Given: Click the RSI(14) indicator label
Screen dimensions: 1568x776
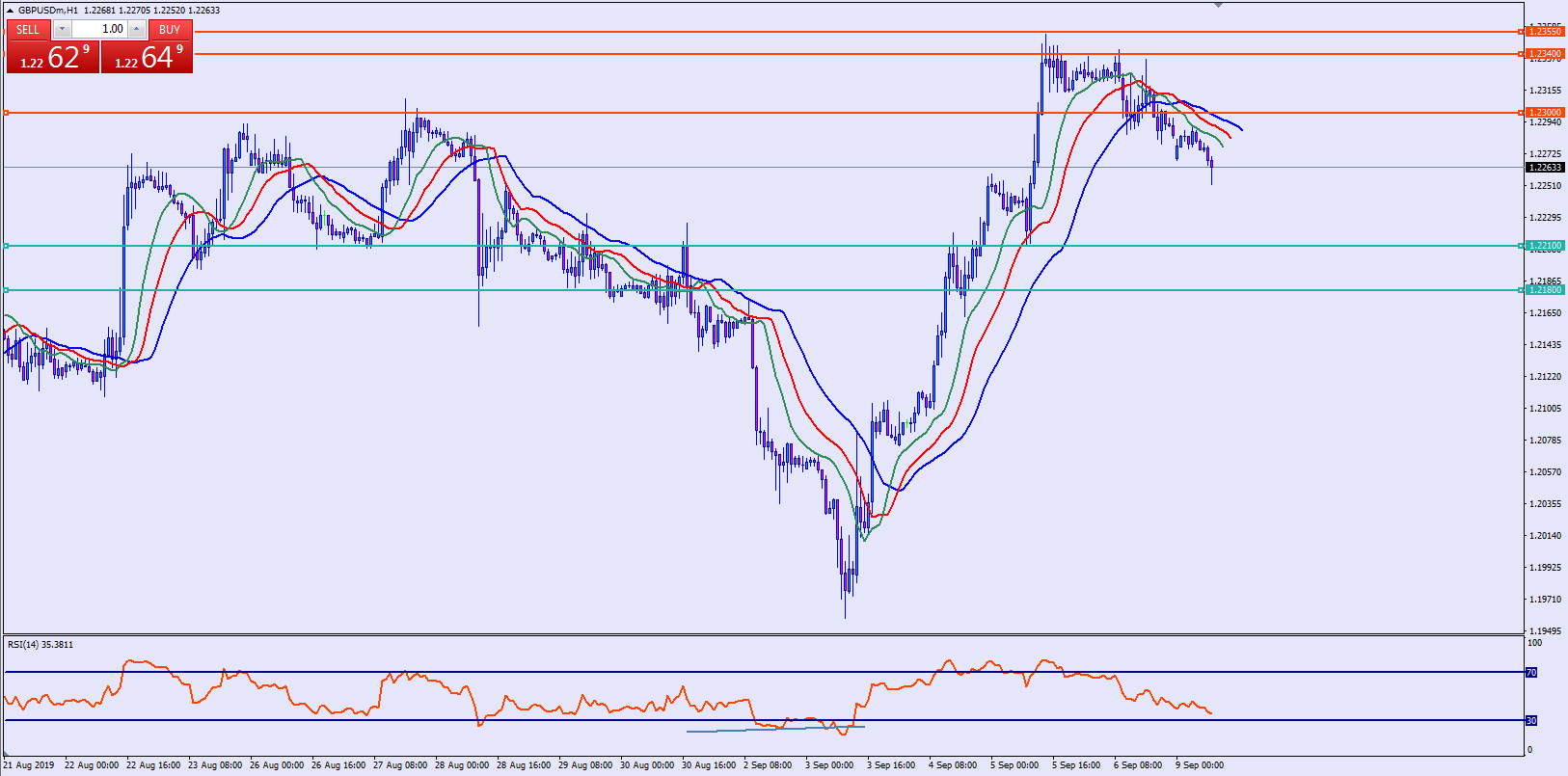Looking at the screenshot, I should coord(41,645).
